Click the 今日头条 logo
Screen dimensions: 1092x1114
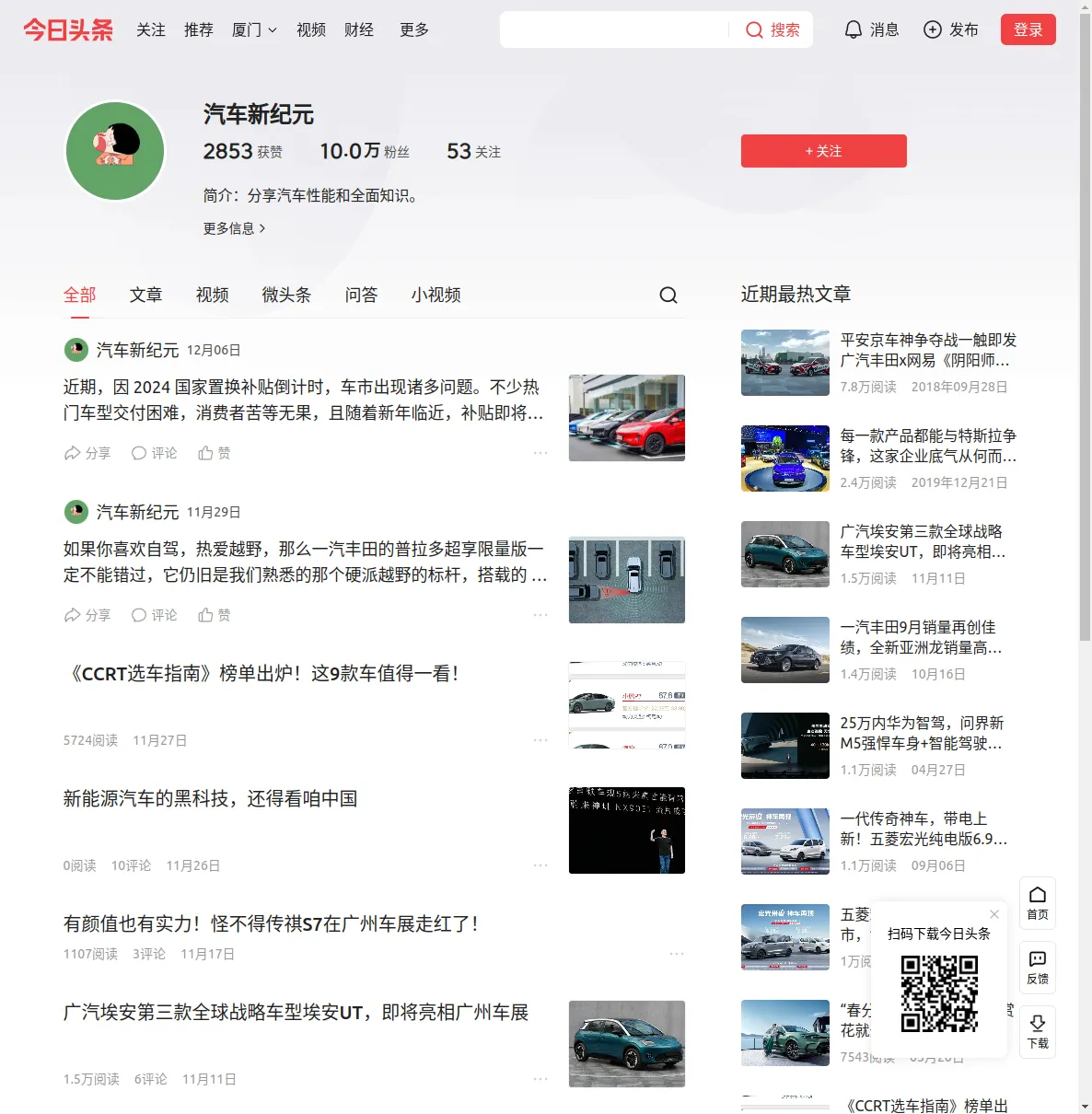click(x=68, y=29)
